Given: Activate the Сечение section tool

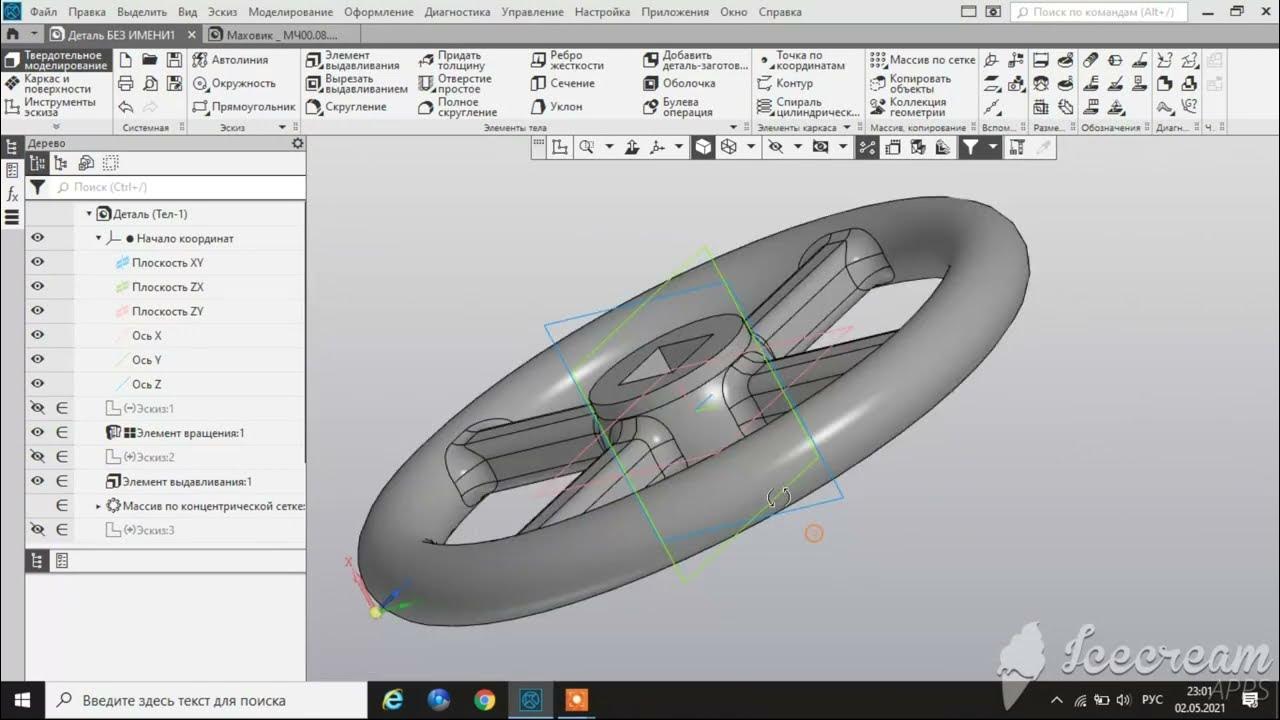Looking at the screenshot, I should coord(562,83).
